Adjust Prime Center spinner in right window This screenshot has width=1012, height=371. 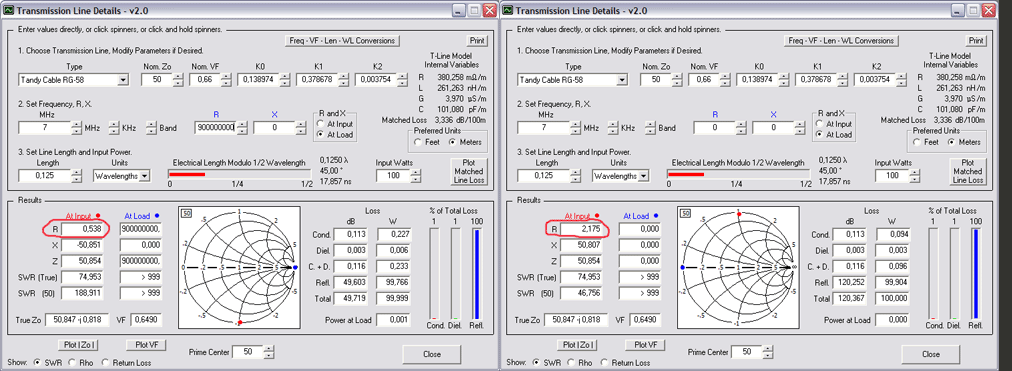pos(768,352)
